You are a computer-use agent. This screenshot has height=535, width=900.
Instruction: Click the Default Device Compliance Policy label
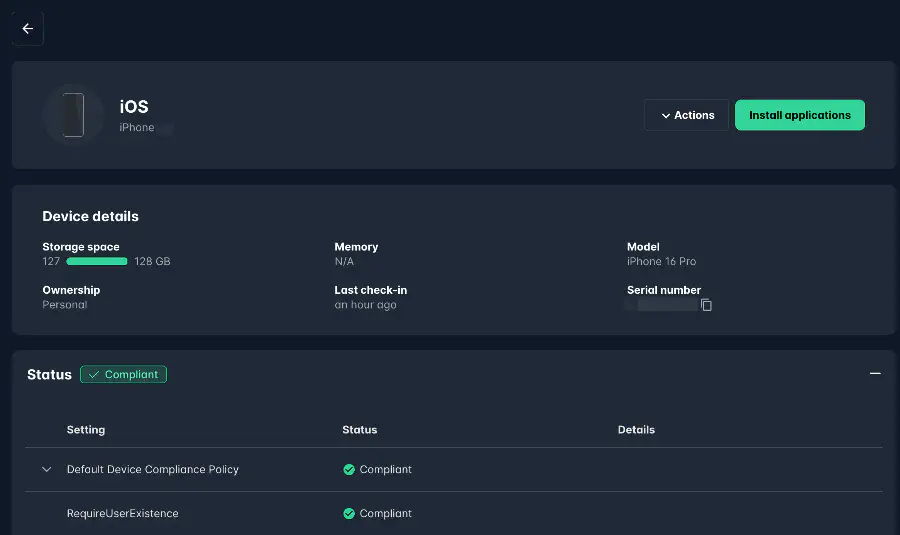[x=153, y=470]
